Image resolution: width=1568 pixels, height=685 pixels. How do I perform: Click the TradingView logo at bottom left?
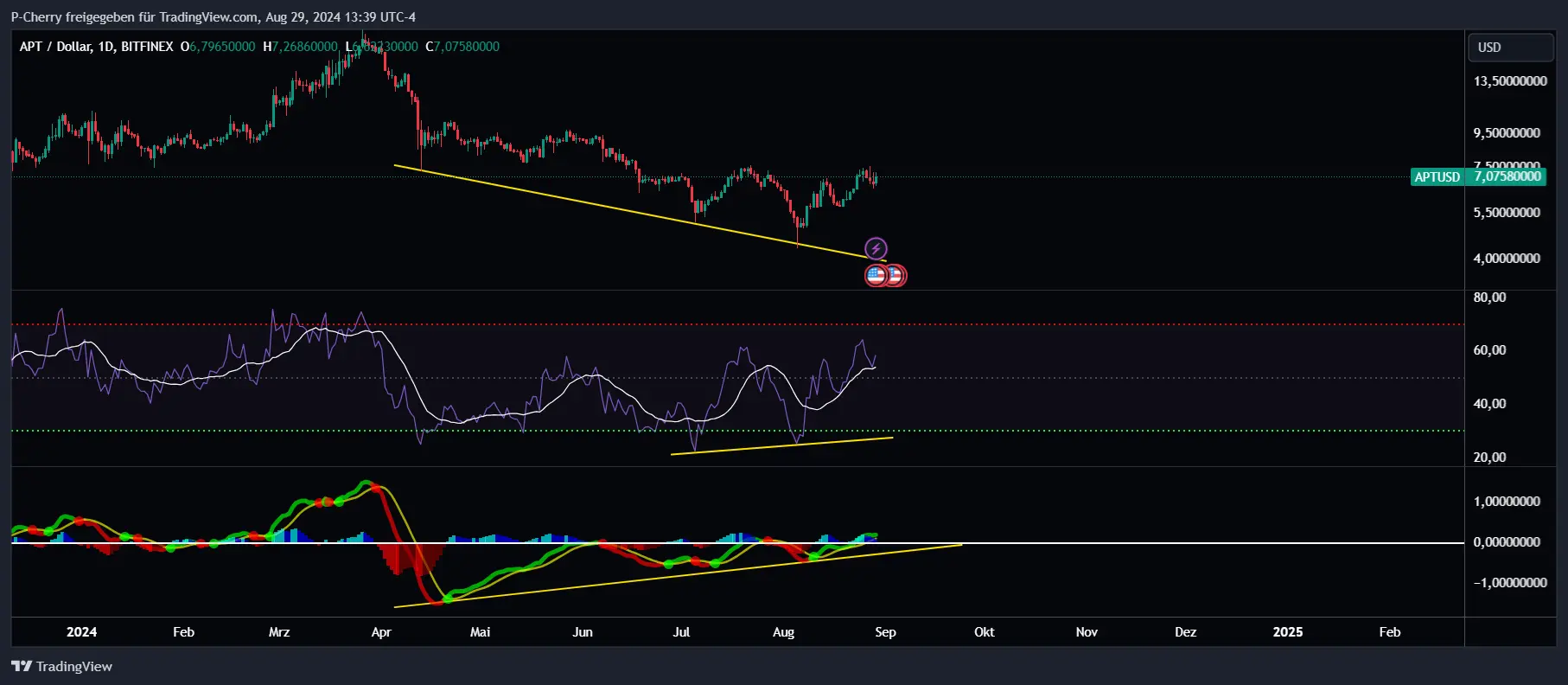click(x=61, y=666)
